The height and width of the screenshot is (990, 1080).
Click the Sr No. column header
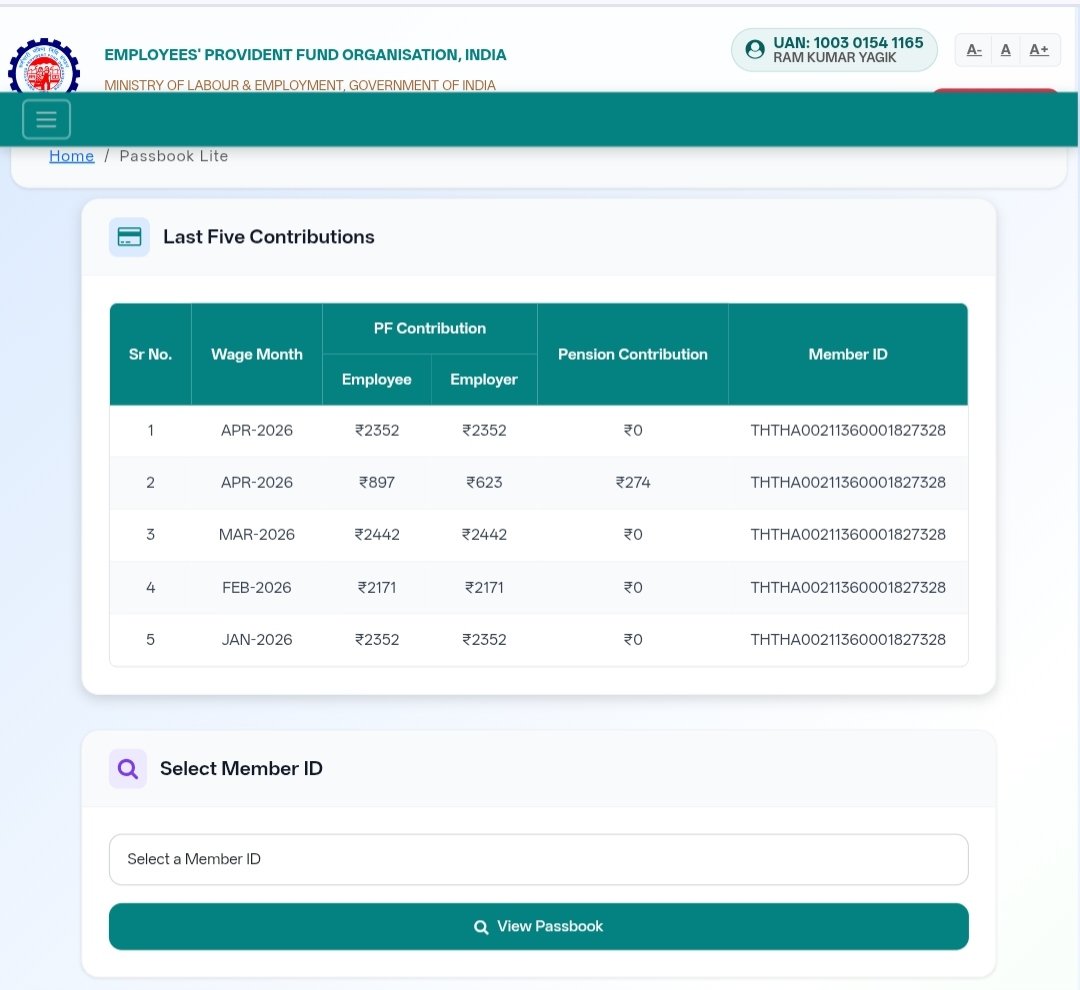tap(150, 354)
